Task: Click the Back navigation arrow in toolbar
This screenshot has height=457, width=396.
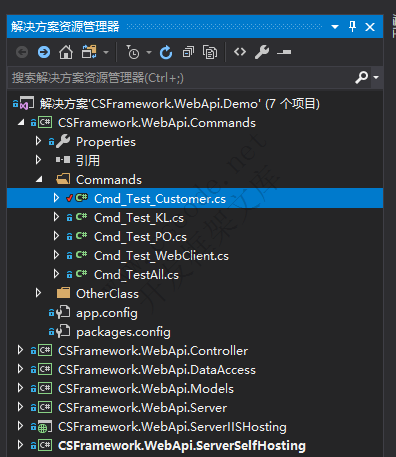Action: [x=22, y=52]
